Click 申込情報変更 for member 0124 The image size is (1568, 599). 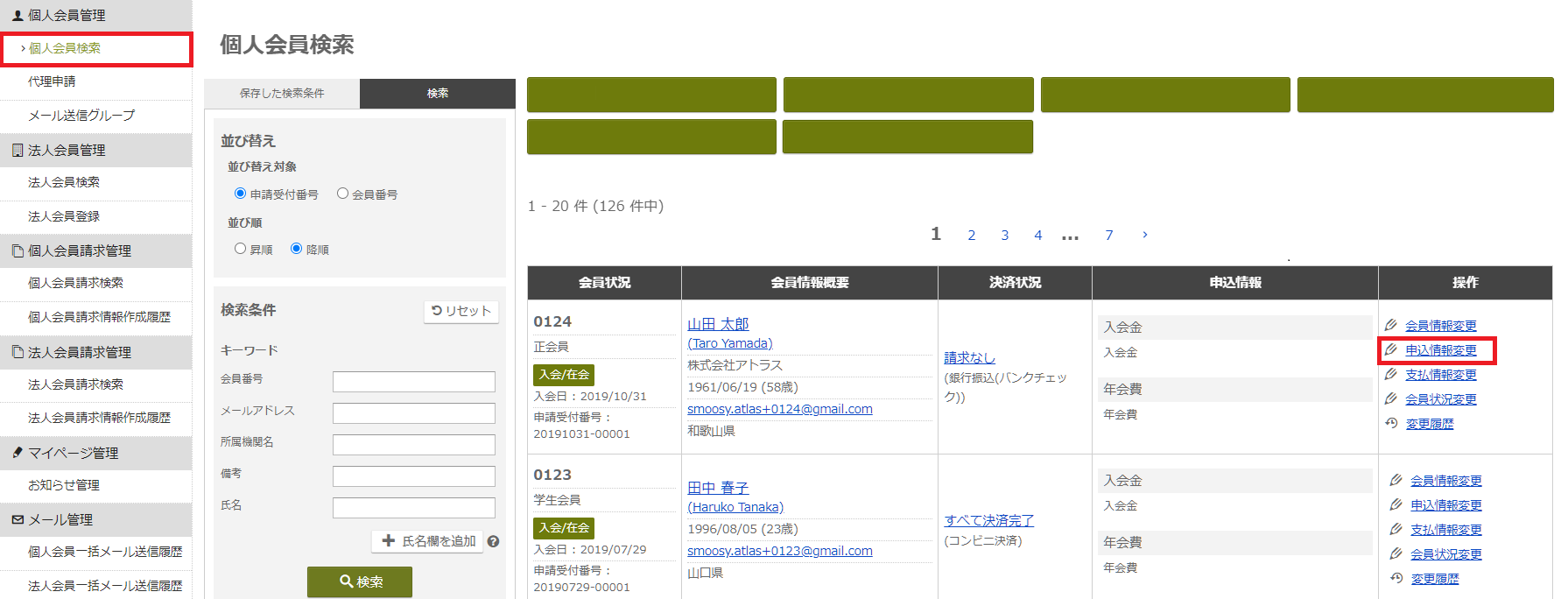(x=1441, y=350)
